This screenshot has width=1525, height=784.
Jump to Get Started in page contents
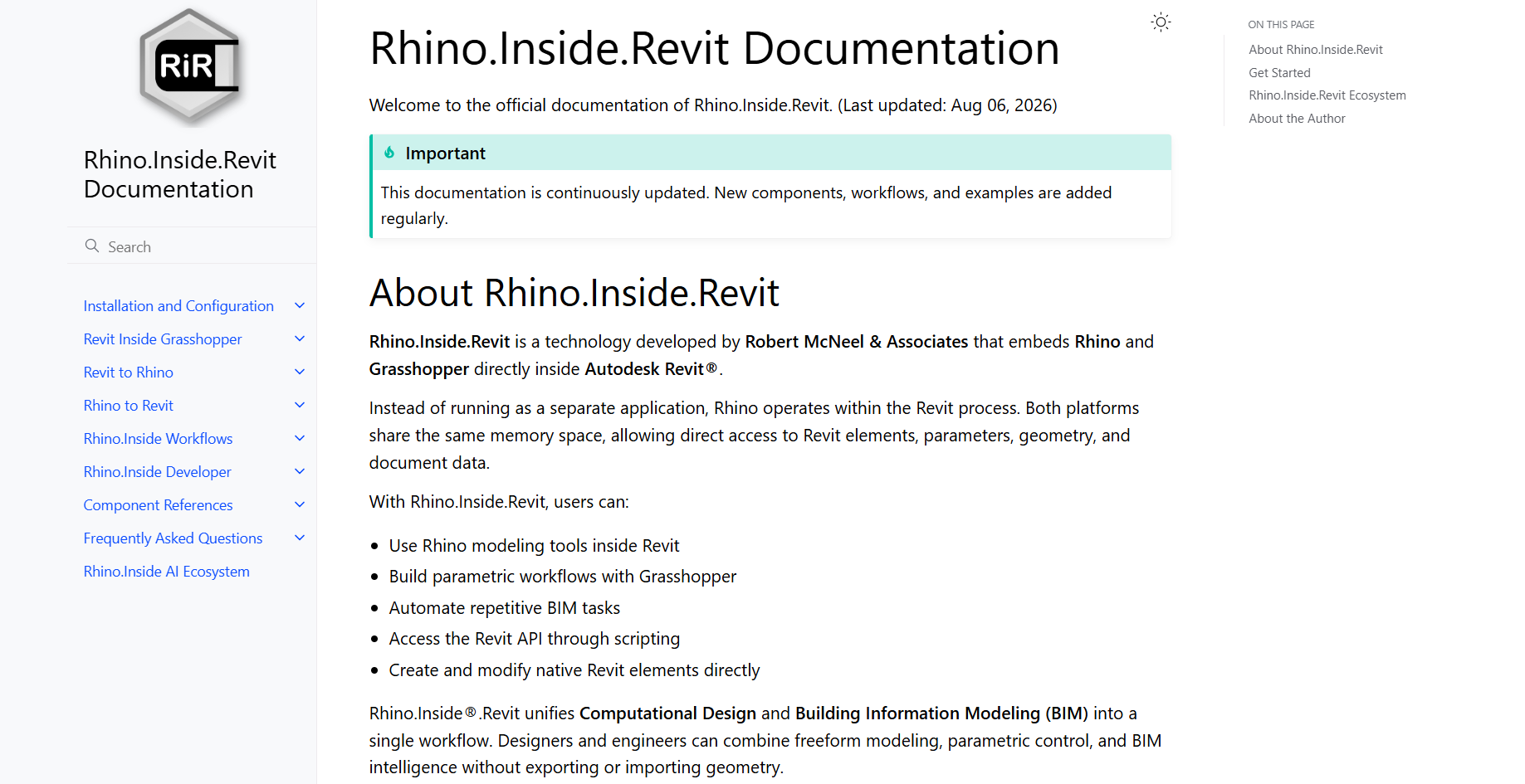tap(1279, 73)
